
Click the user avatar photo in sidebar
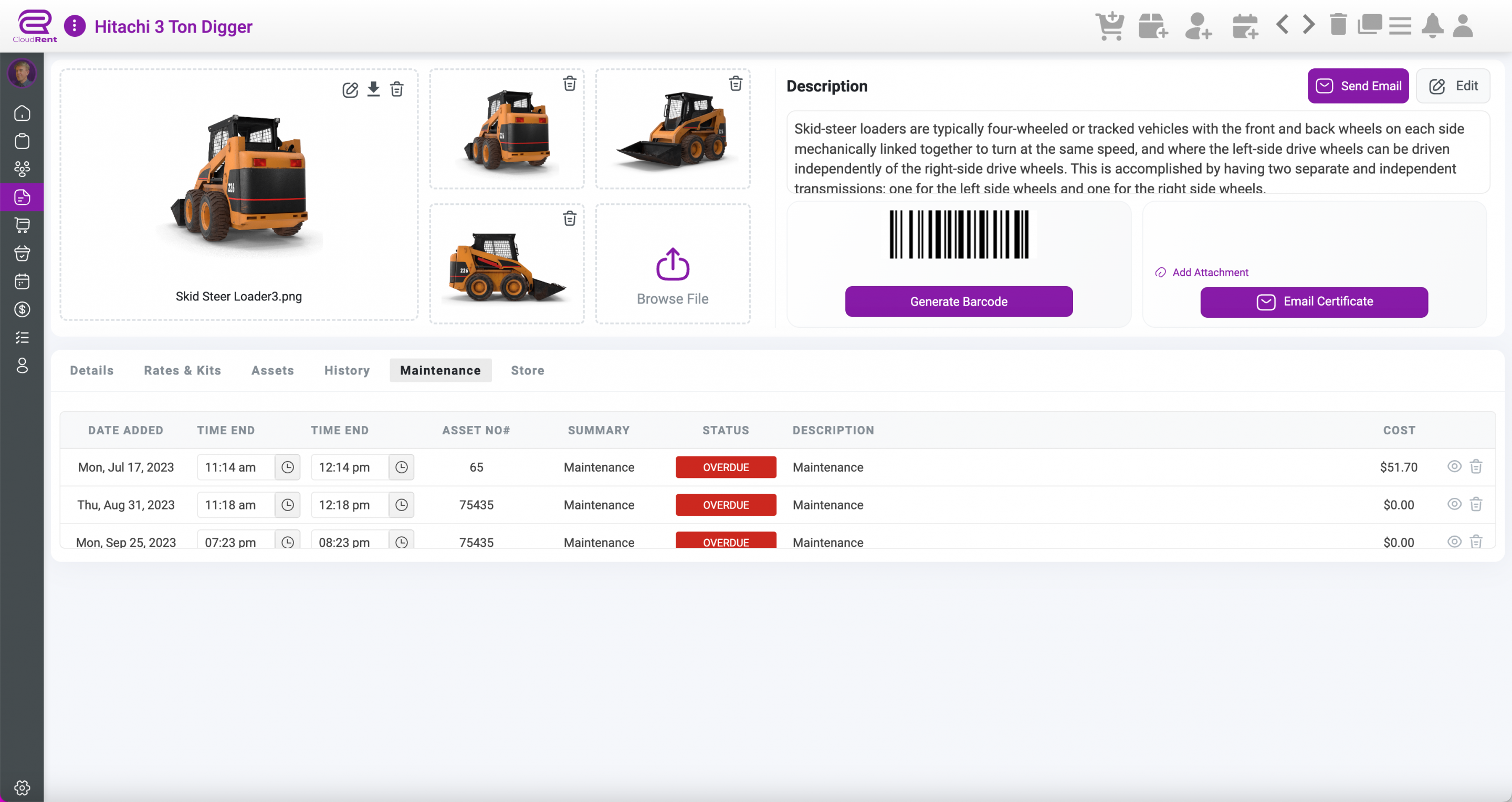coord(22,73)
